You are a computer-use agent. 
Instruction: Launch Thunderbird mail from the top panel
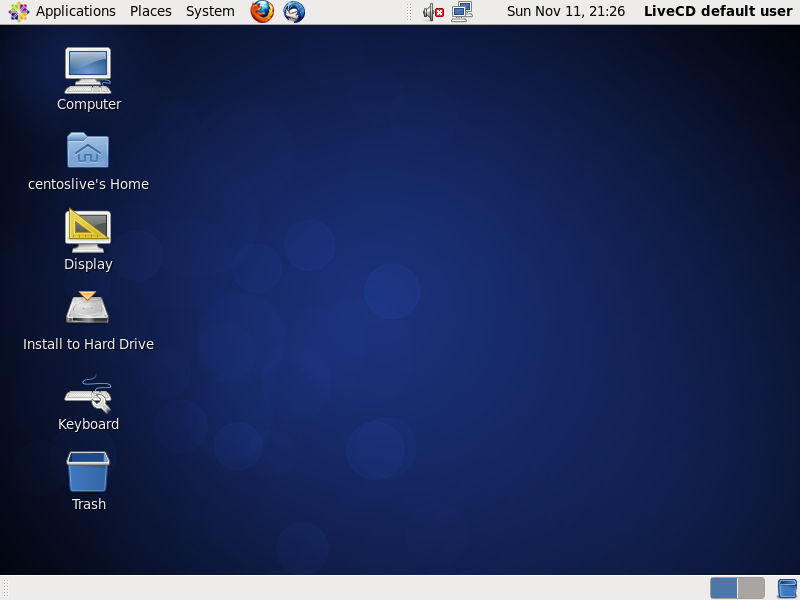294,11
